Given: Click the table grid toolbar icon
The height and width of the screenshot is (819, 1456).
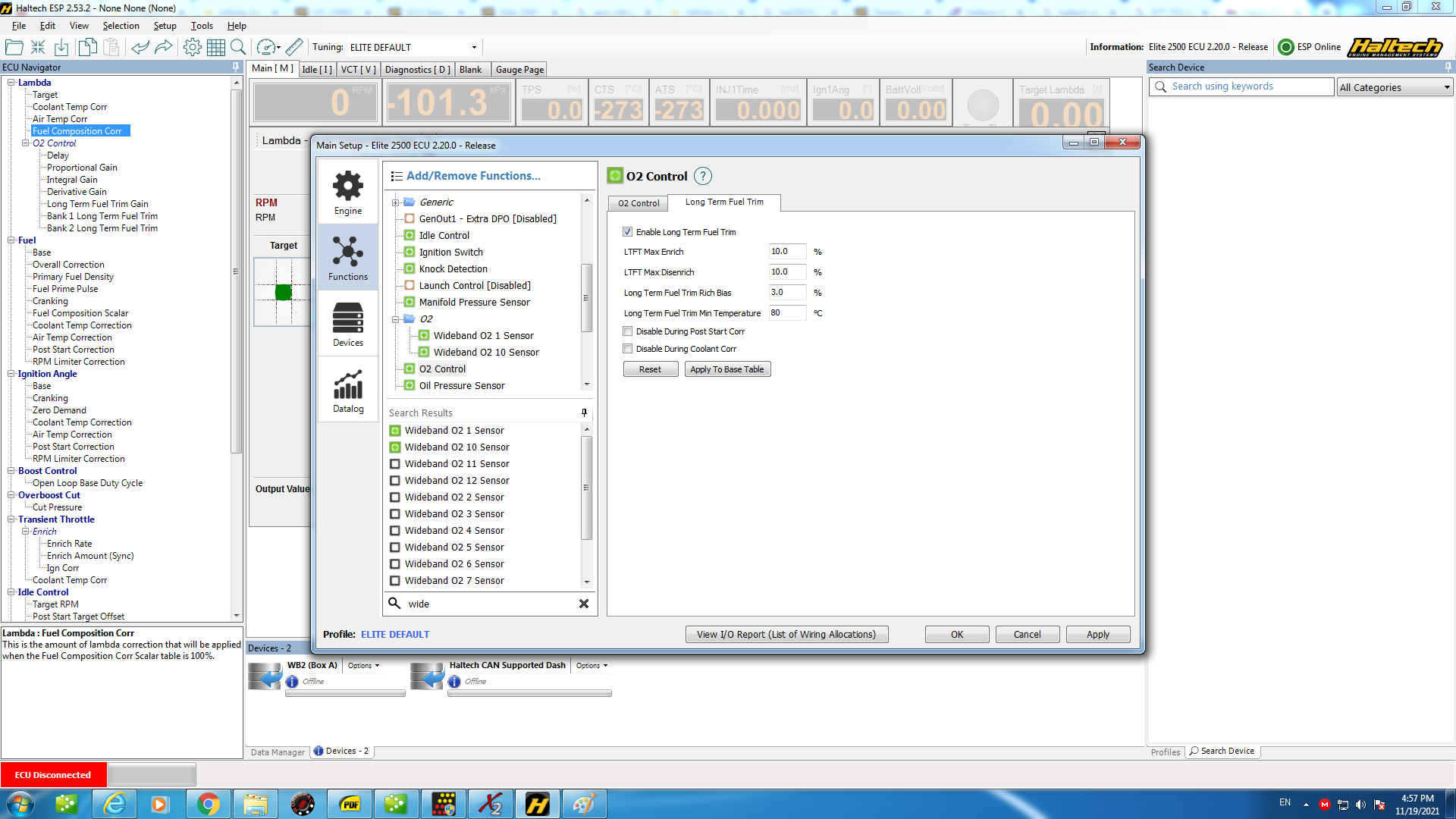Looking at the screenshot, I should [215, 47].
